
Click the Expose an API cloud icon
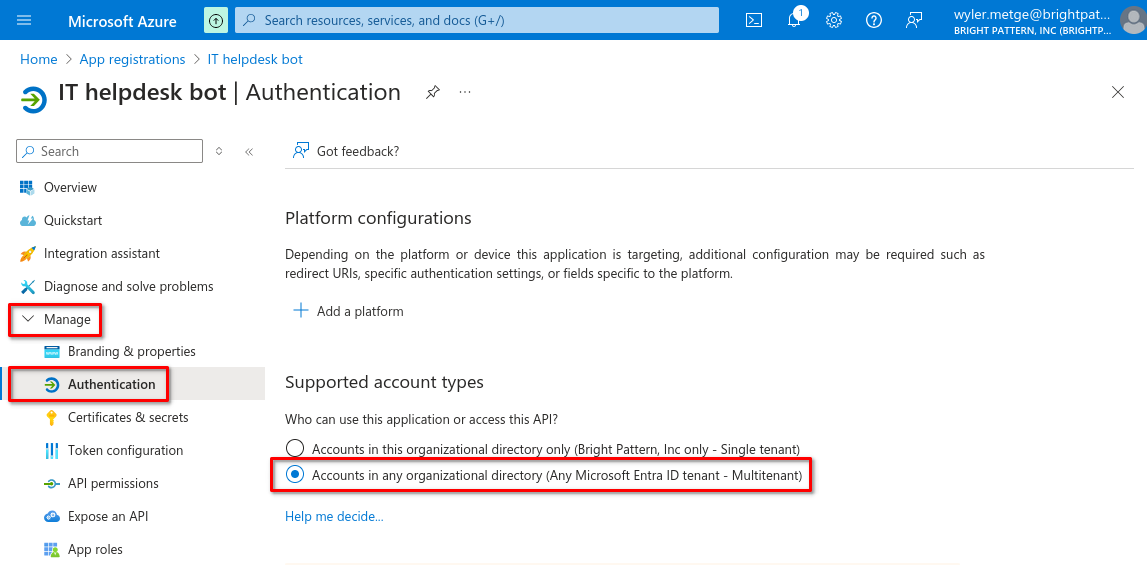point(52,516)
